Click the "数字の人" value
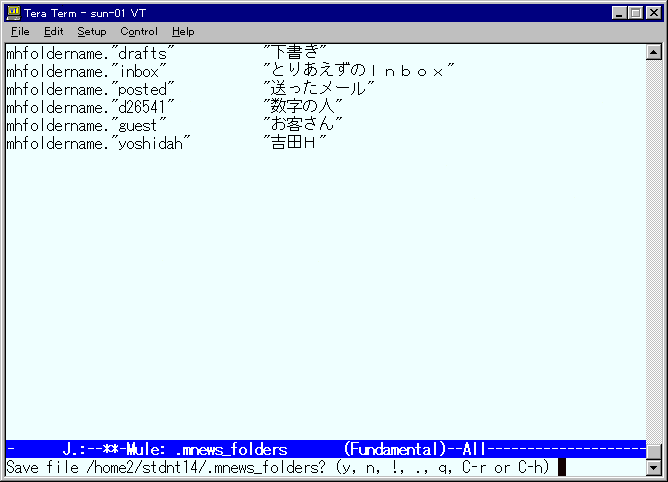Screen dimensions: 668x482 tap(302, 106)
